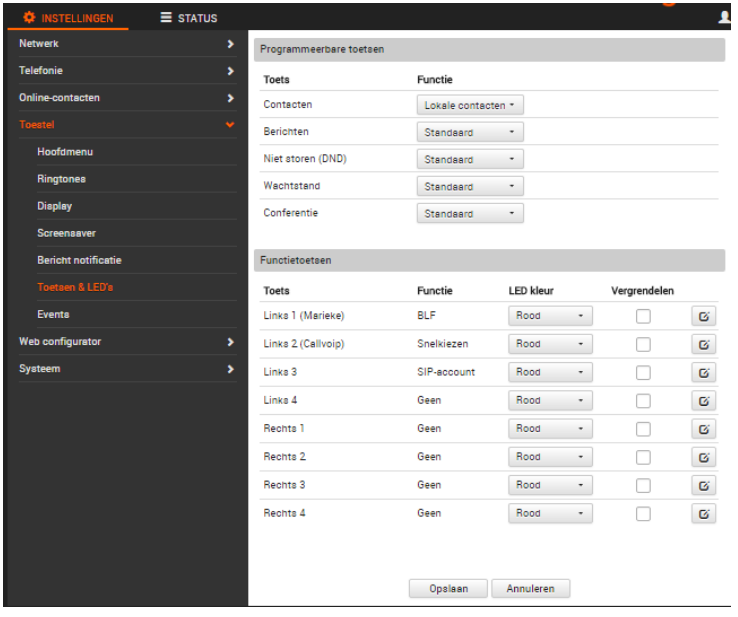This screenshot has height=617, width=738.
Task: Open edit icon for Links 3
Action: 706,374
